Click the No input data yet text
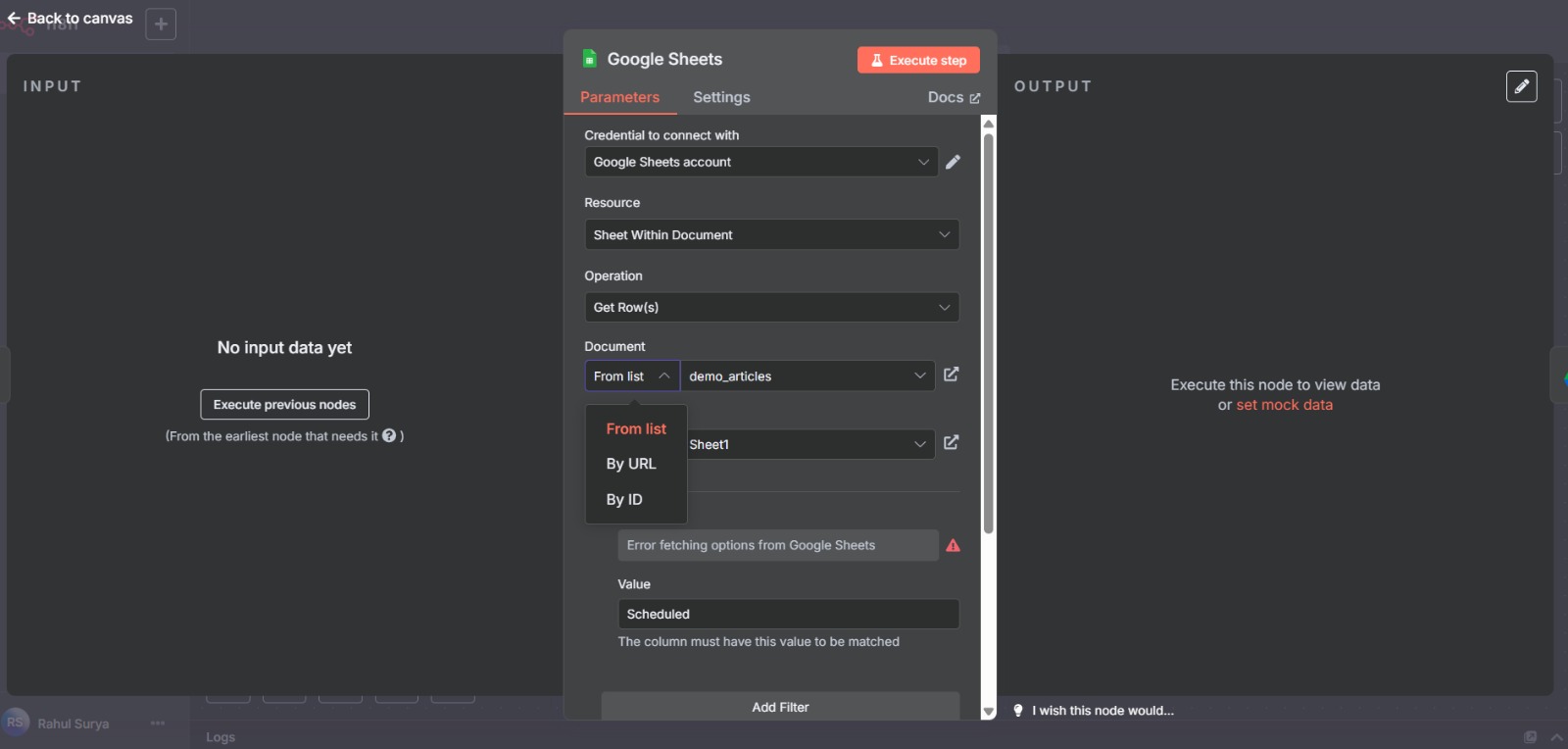 click(284, 348)
